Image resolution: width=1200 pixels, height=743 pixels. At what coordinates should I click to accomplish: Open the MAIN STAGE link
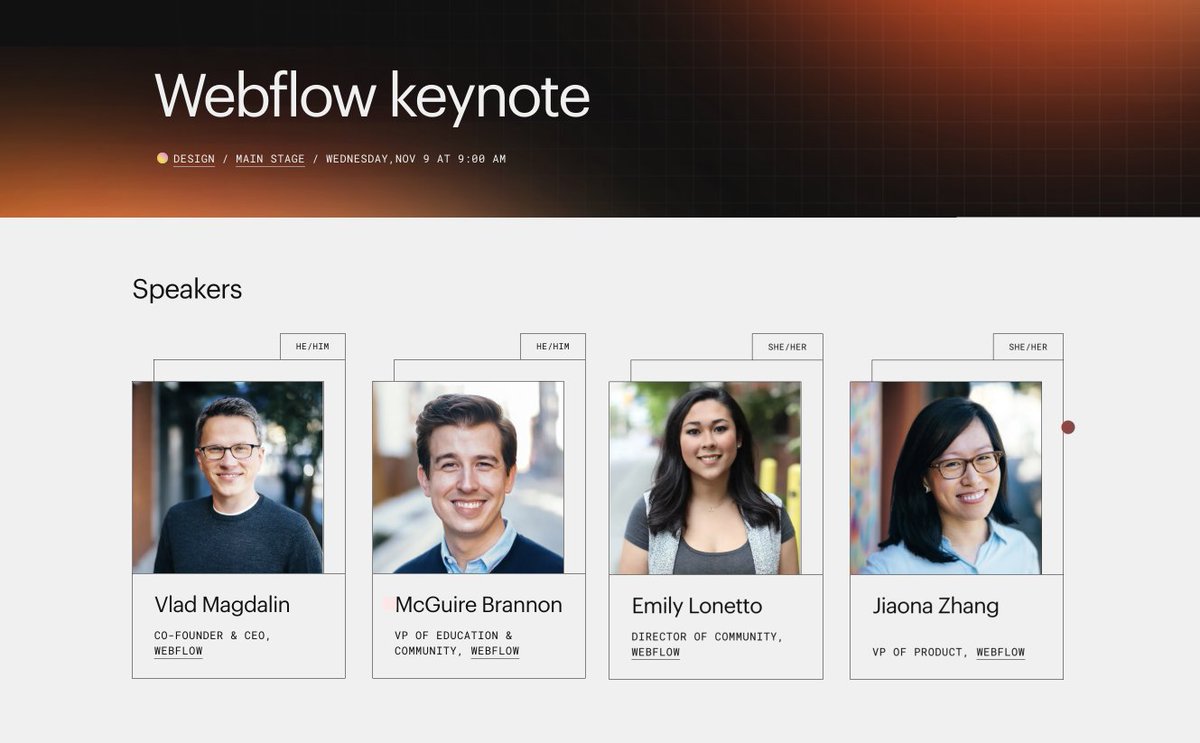[270, 158]
